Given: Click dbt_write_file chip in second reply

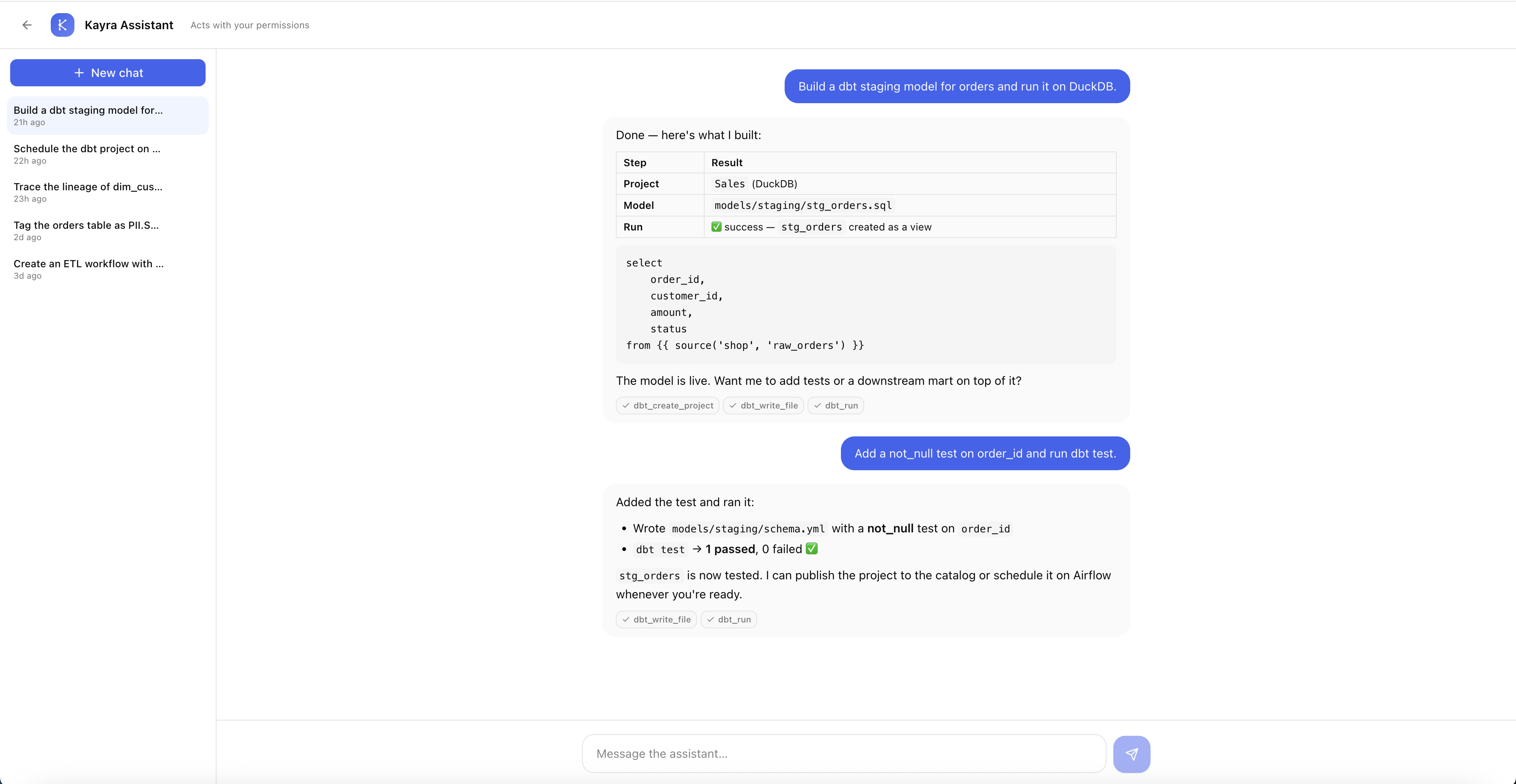Looking at the screenshot, I should pos(656,620).
